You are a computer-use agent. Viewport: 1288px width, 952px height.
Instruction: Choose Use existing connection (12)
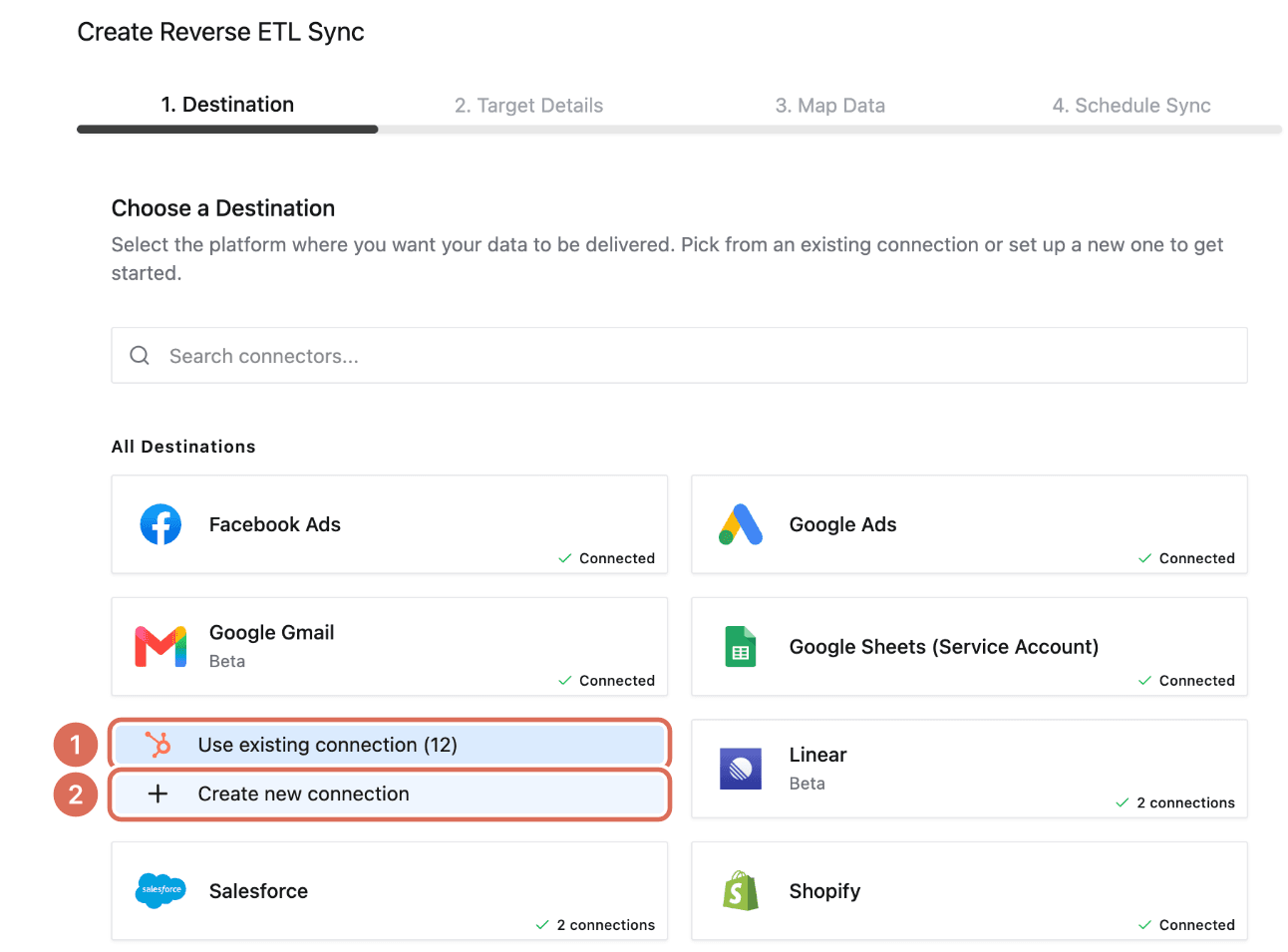[x=389, y=745]
